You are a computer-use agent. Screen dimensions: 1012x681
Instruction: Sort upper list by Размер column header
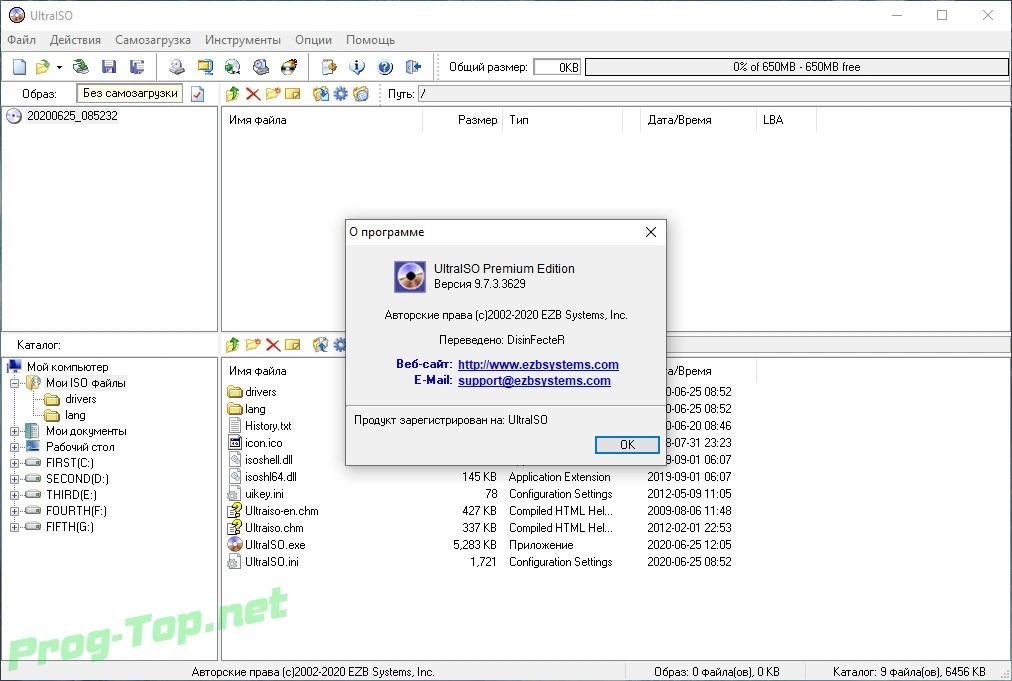coord(463,120)
